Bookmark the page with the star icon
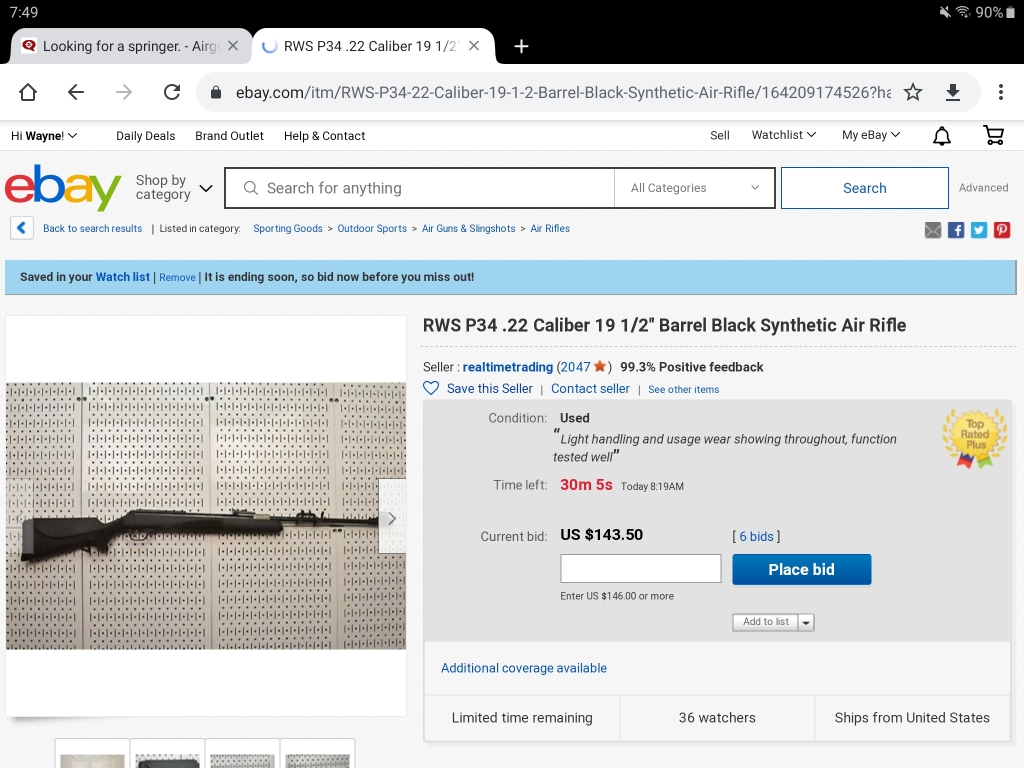 click(913, 92)
